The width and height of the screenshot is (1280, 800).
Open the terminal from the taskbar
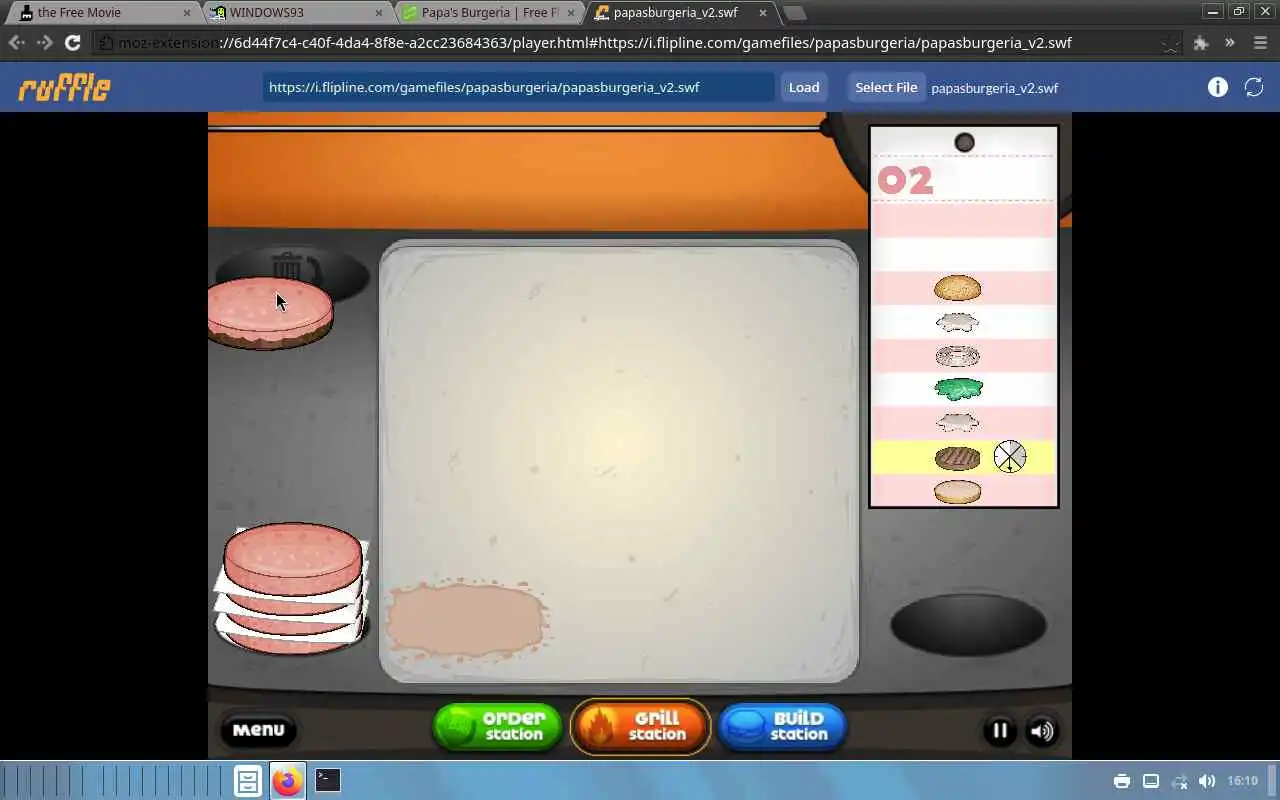328,780
